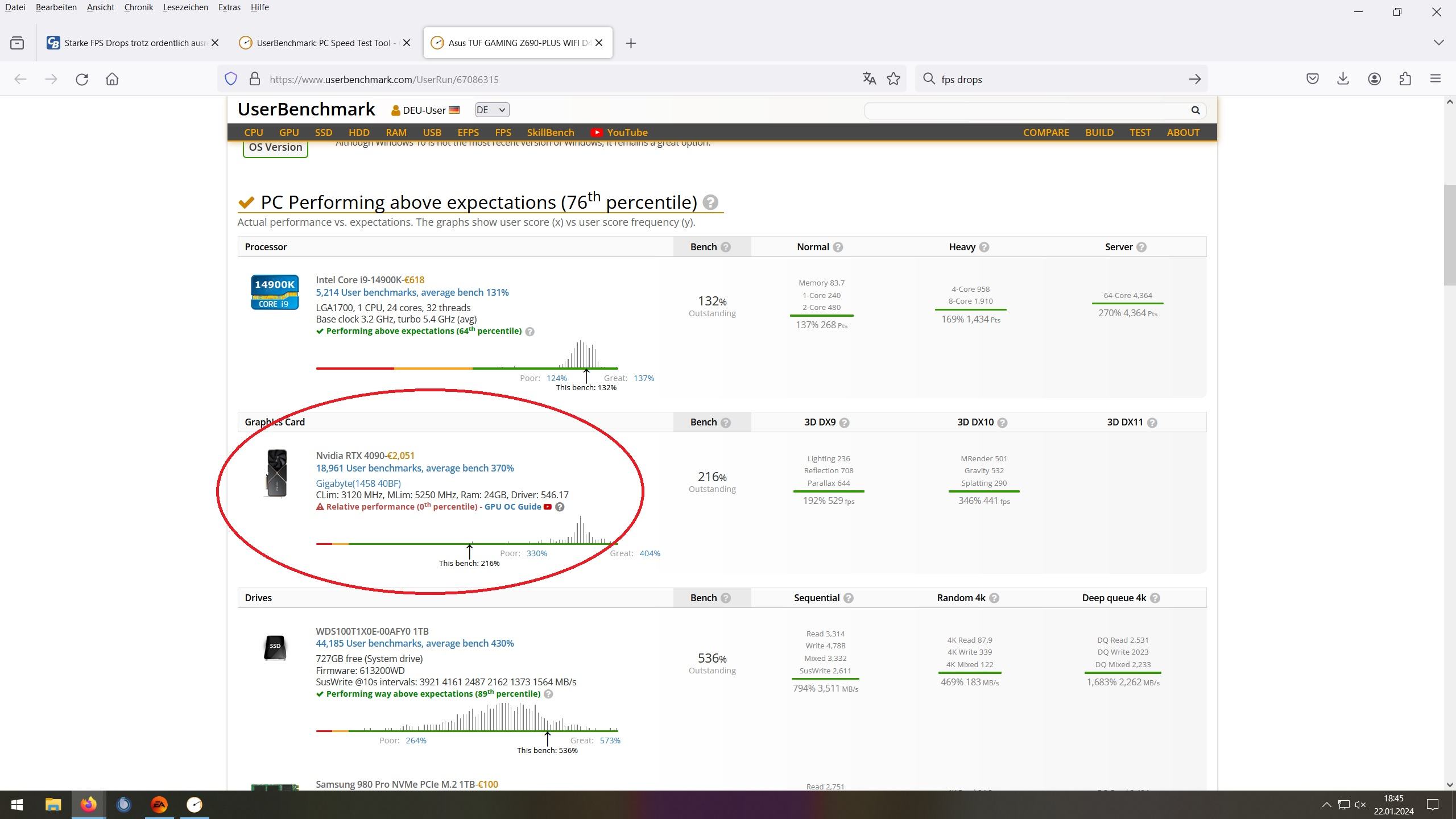Viewport: 1456px width, 819px height.
Task: Translate this page icon
Action: [869, 78]
